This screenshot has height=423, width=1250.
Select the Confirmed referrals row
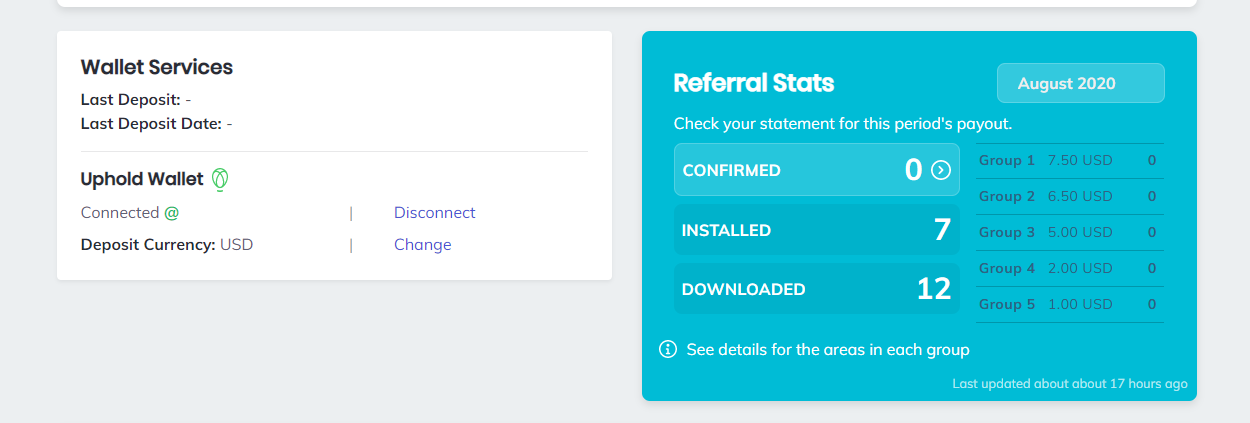[816, 170]
